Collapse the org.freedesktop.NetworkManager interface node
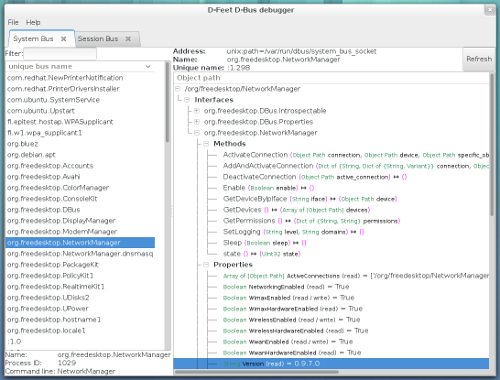The image size is (500, 380). pos(197,133)
